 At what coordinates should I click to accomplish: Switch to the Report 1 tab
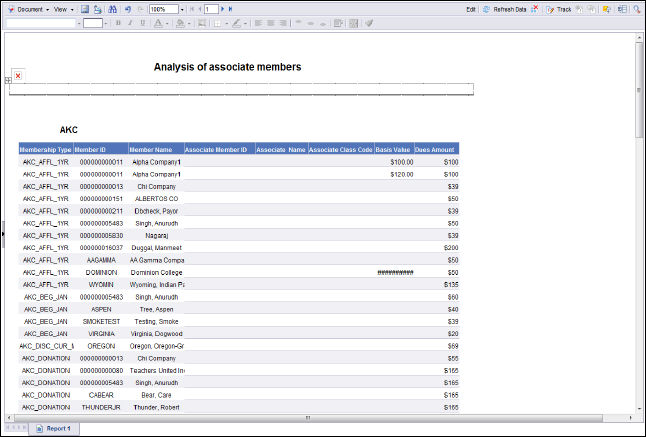(x=53, y=428)
